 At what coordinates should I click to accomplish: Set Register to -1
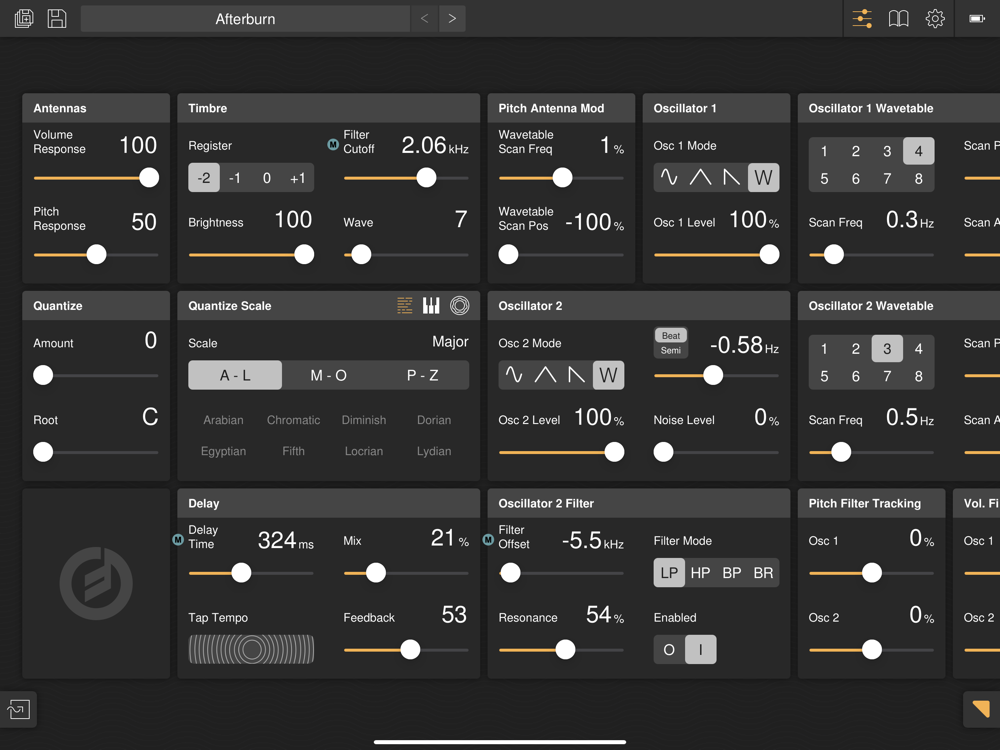coord(235,178)
